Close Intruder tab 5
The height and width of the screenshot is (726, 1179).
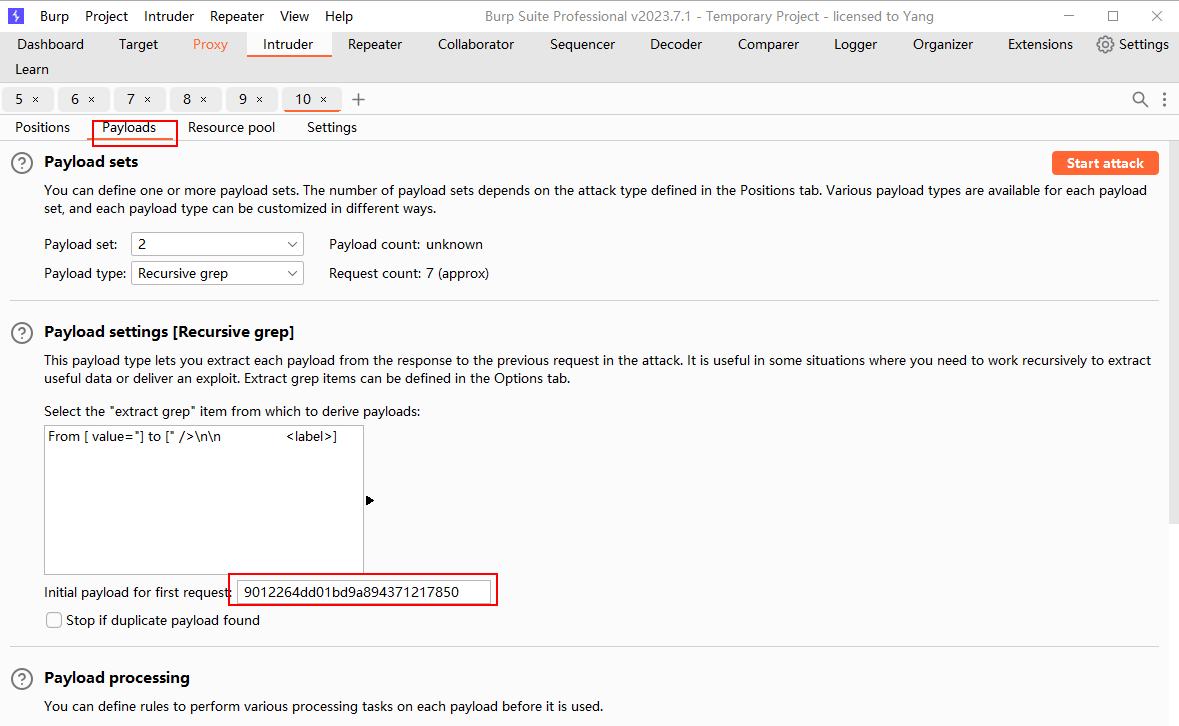click(x=35, y=99)
